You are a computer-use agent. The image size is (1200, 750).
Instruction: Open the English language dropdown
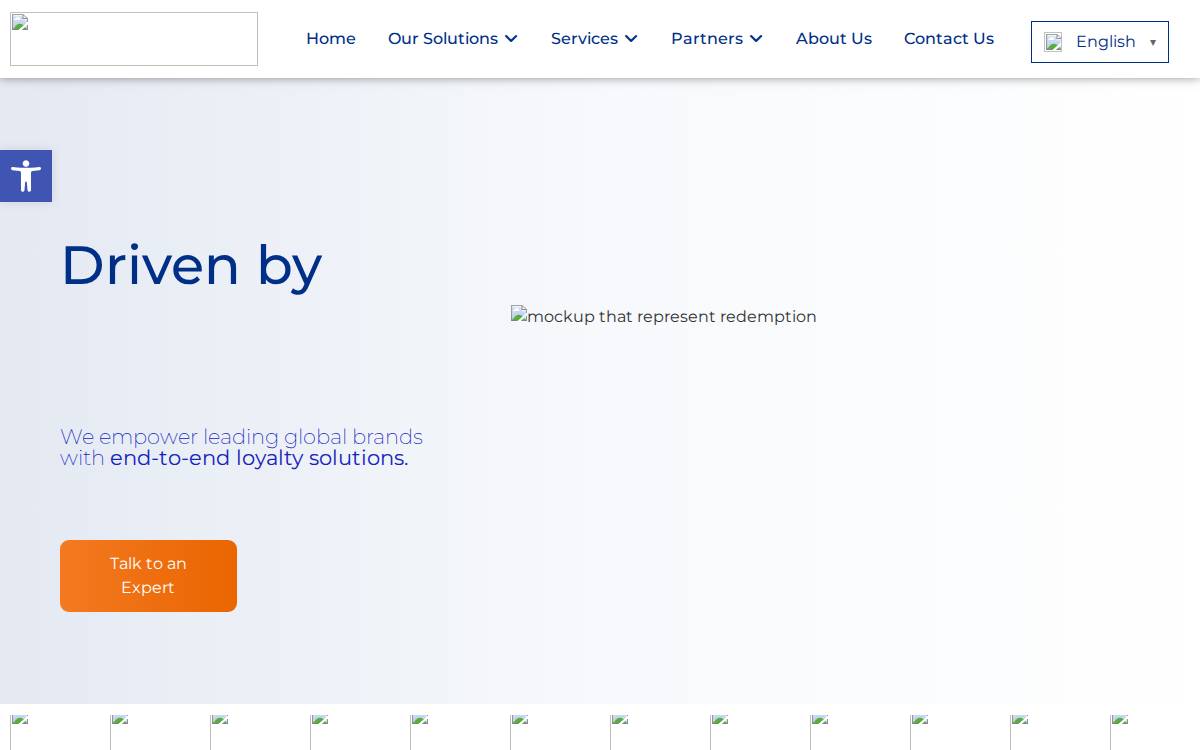pos(1100,42)
